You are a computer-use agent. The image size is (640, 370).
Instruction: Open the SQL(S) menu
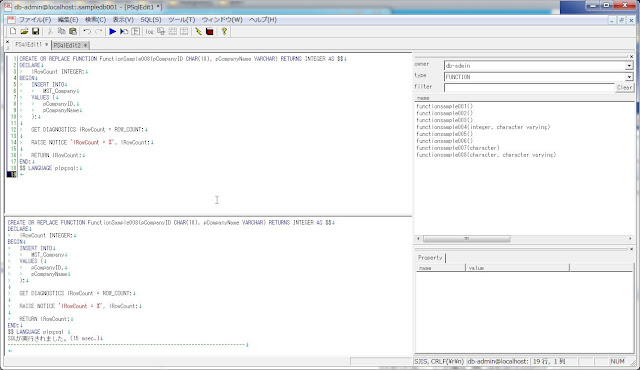click(x=151, y=20)
